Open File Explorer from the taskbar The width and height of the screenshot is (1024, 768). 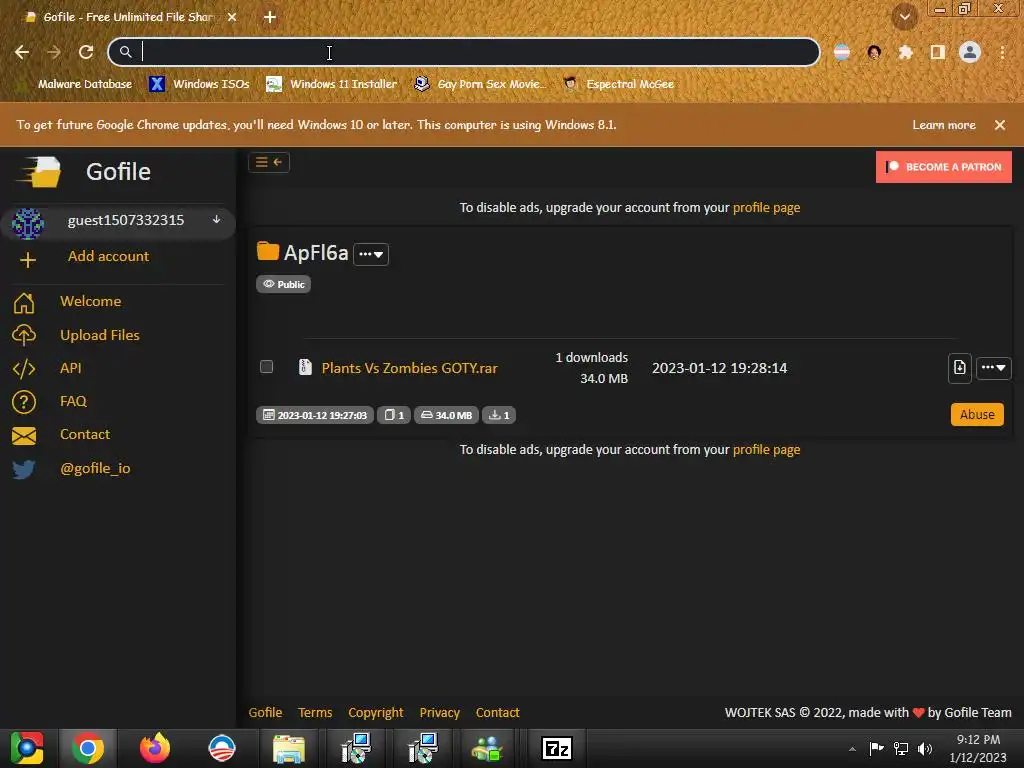pos(289,748)
